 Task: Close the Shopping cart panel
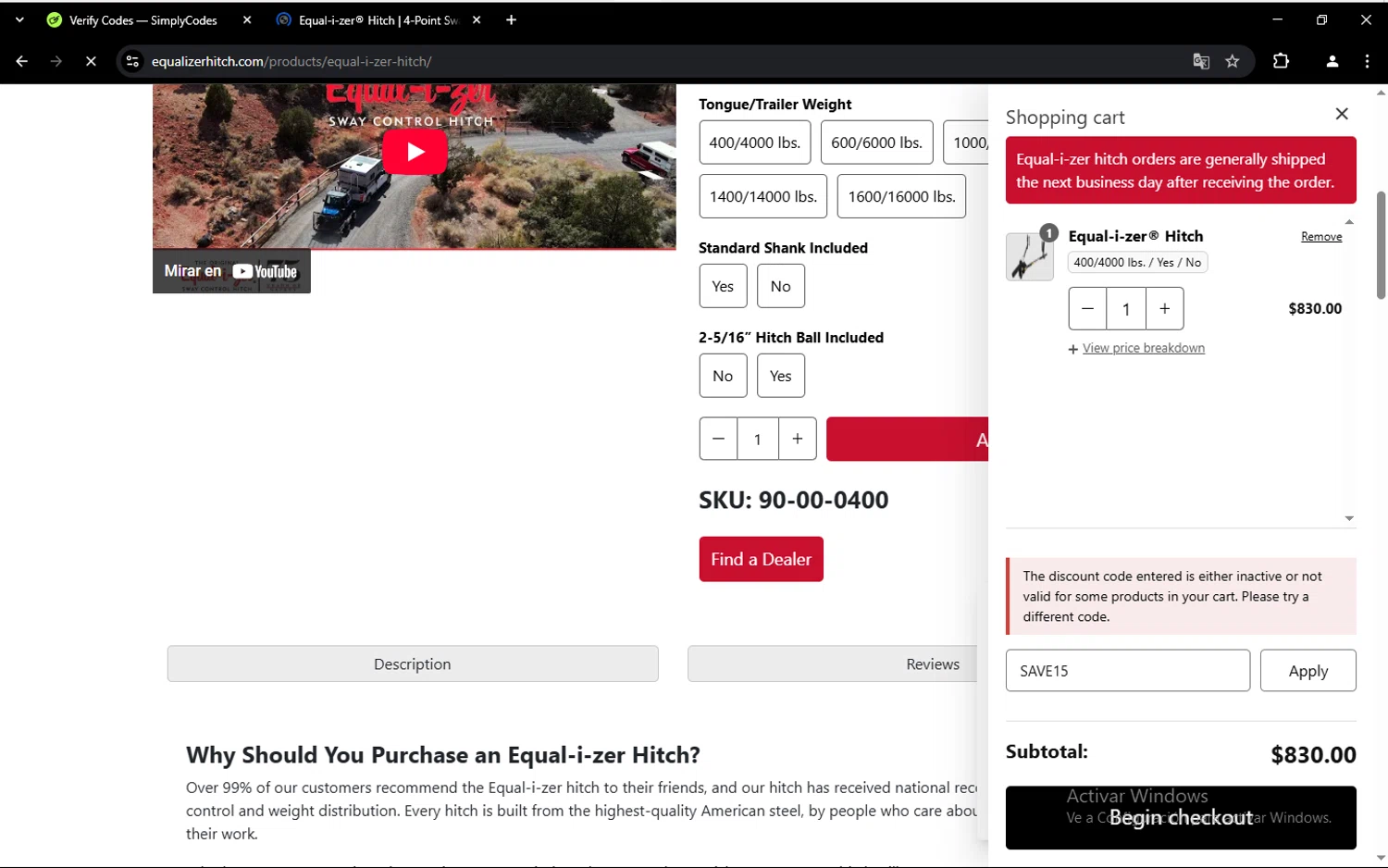tap(1342, 114)
